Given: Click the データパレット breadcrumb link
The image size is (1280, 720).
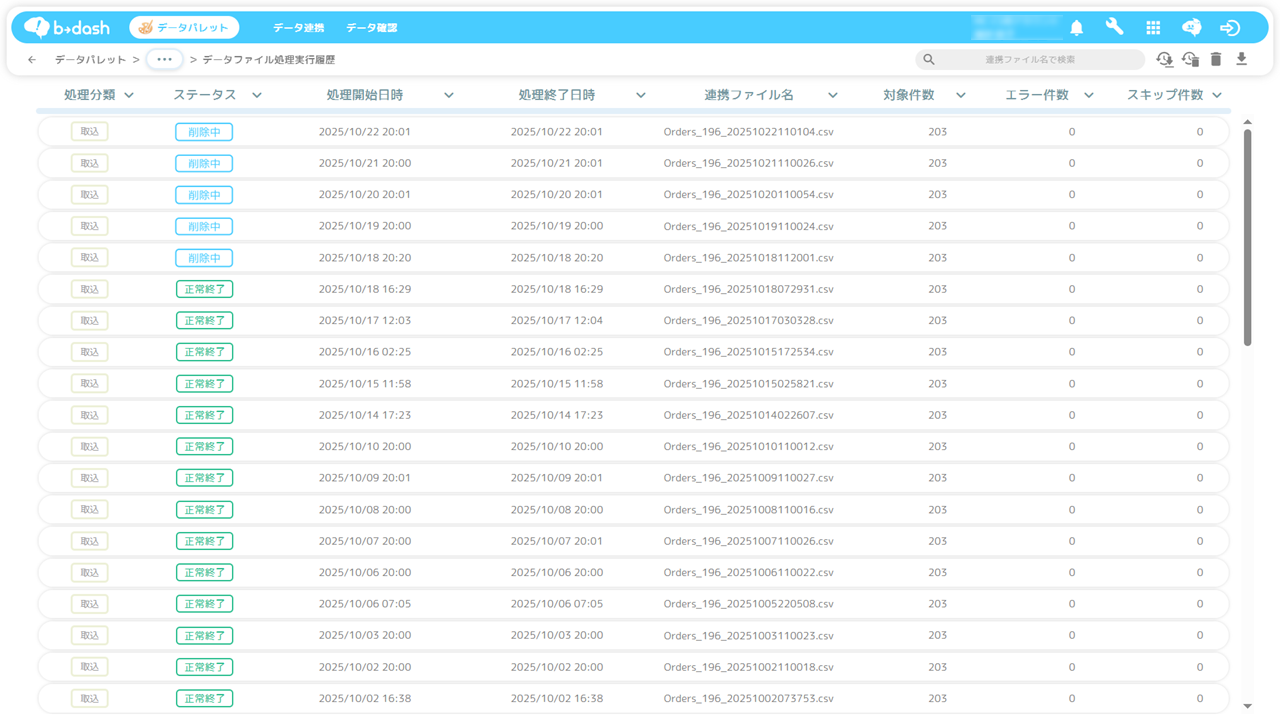Looking at the screenshot, I should (x=90, y=60).
